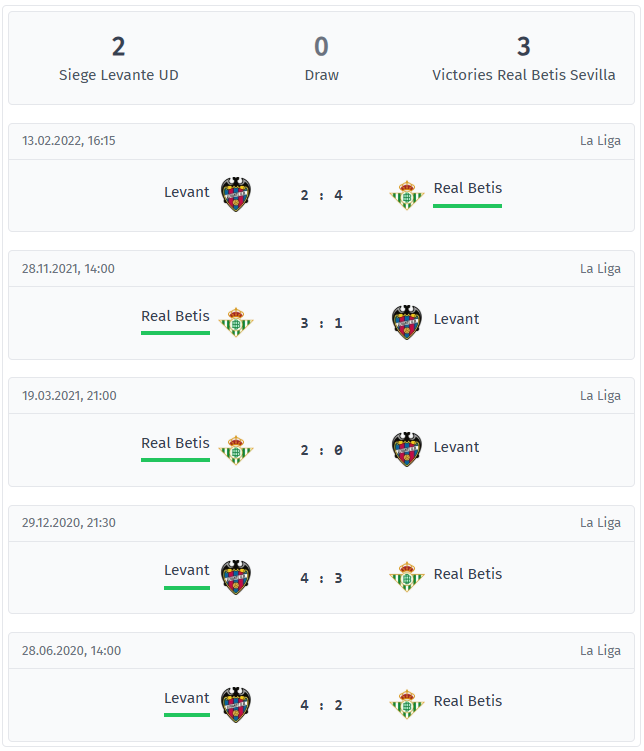Click La Liga label for 28.06.2020 match
This screenshot has width=644, height=751.
pos(600,650)
